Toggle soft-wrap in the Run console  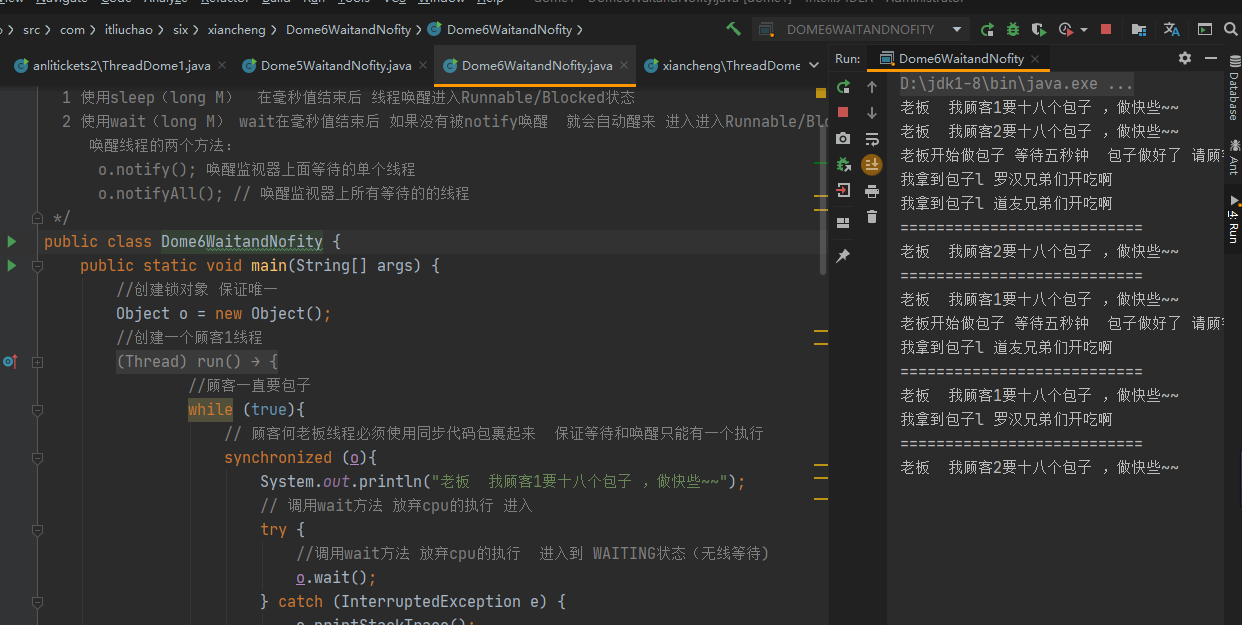(872, 139)
